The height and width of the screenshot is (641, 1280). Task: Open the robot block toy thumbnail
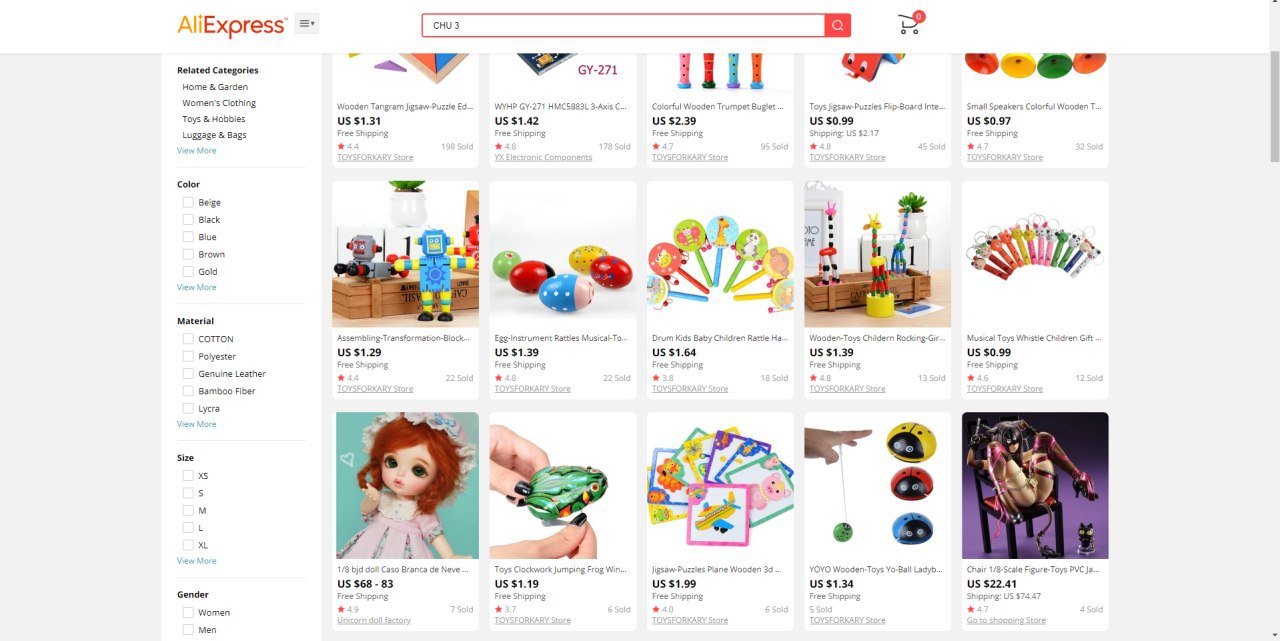[x=406, y=254]
